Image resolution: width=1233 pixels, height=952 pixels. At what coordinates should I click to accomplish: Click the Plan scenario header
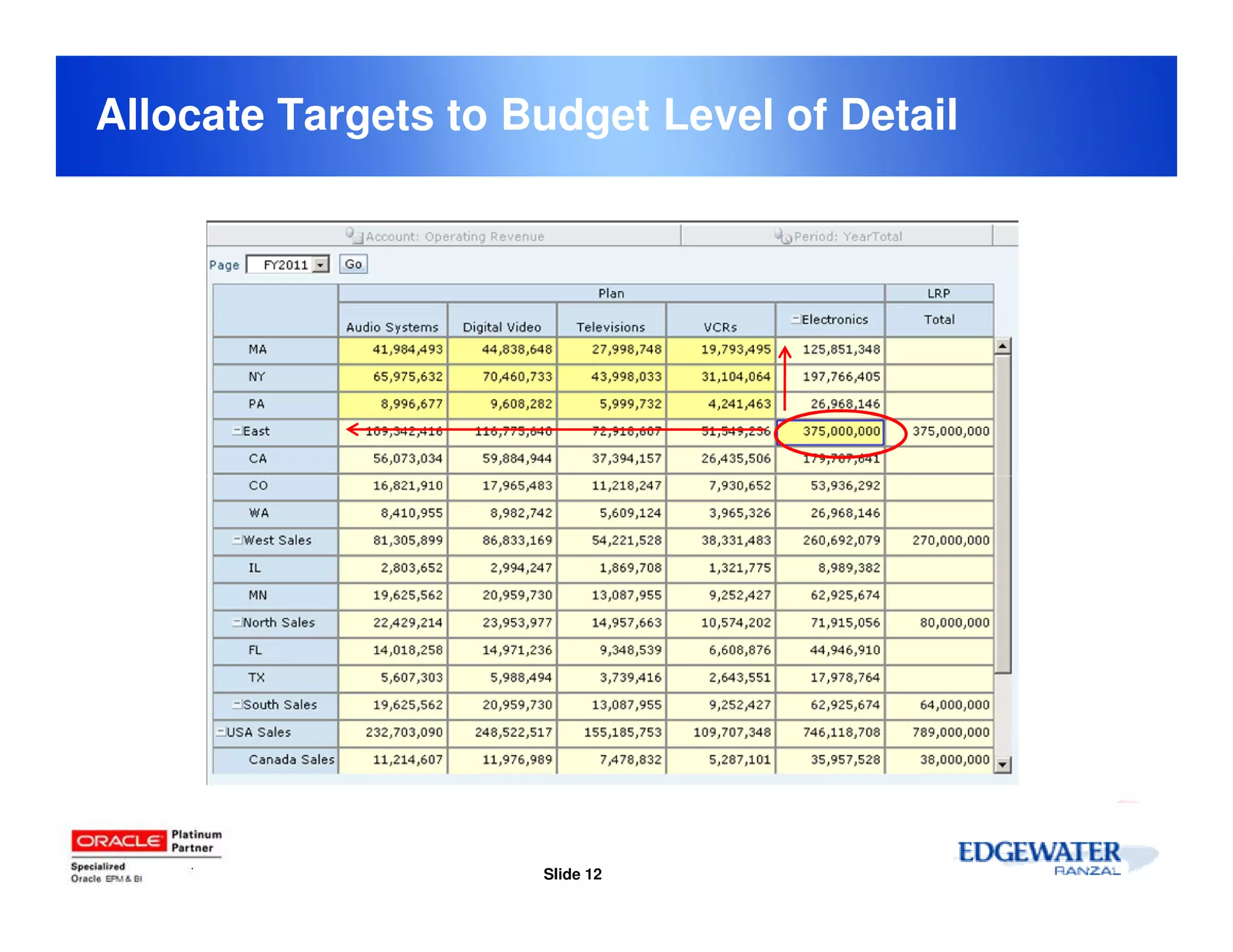pyautogui.click(x=611, y=293)
